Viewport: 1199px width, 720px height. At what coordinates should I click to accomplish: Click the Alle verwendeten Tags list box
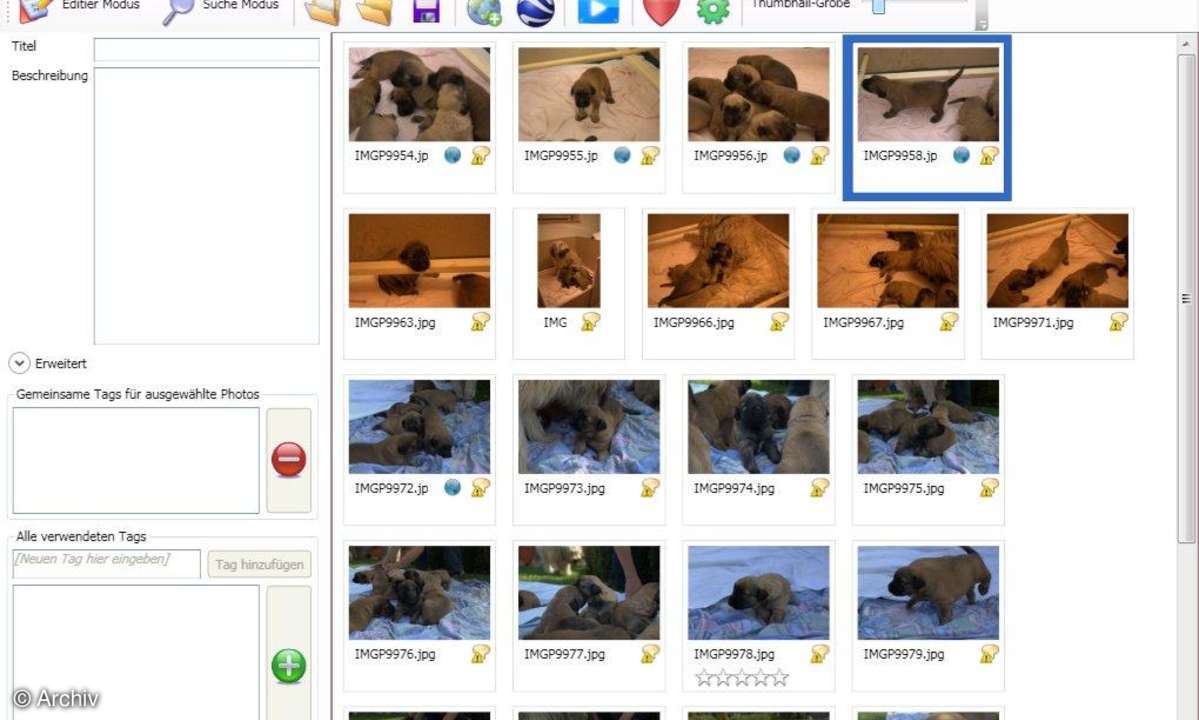pyautogui.click(x=136, y=653)
